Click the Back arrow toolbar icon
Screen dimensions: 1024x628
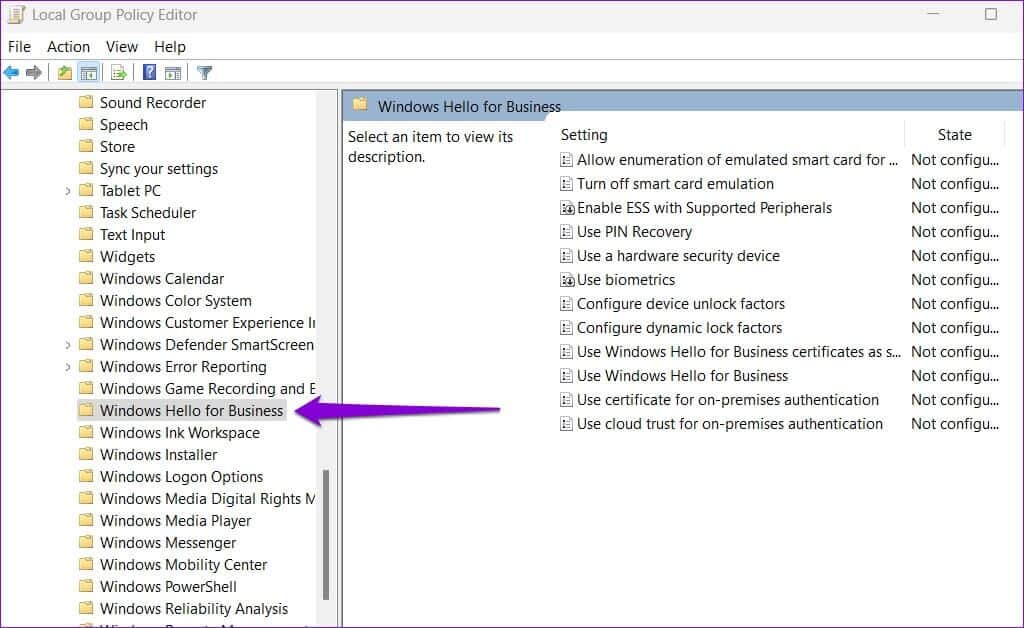tap(11, 72)
